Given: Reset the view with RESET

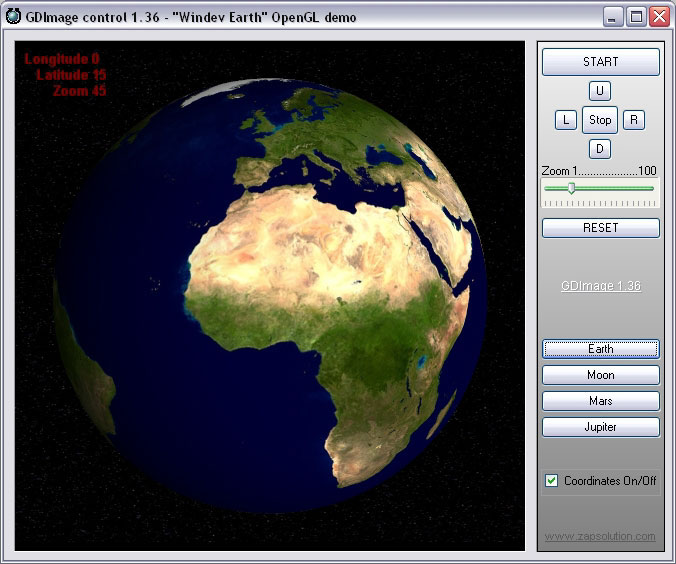Looking at the screenshot, I should pyautogui.click(x=601, y=228).
